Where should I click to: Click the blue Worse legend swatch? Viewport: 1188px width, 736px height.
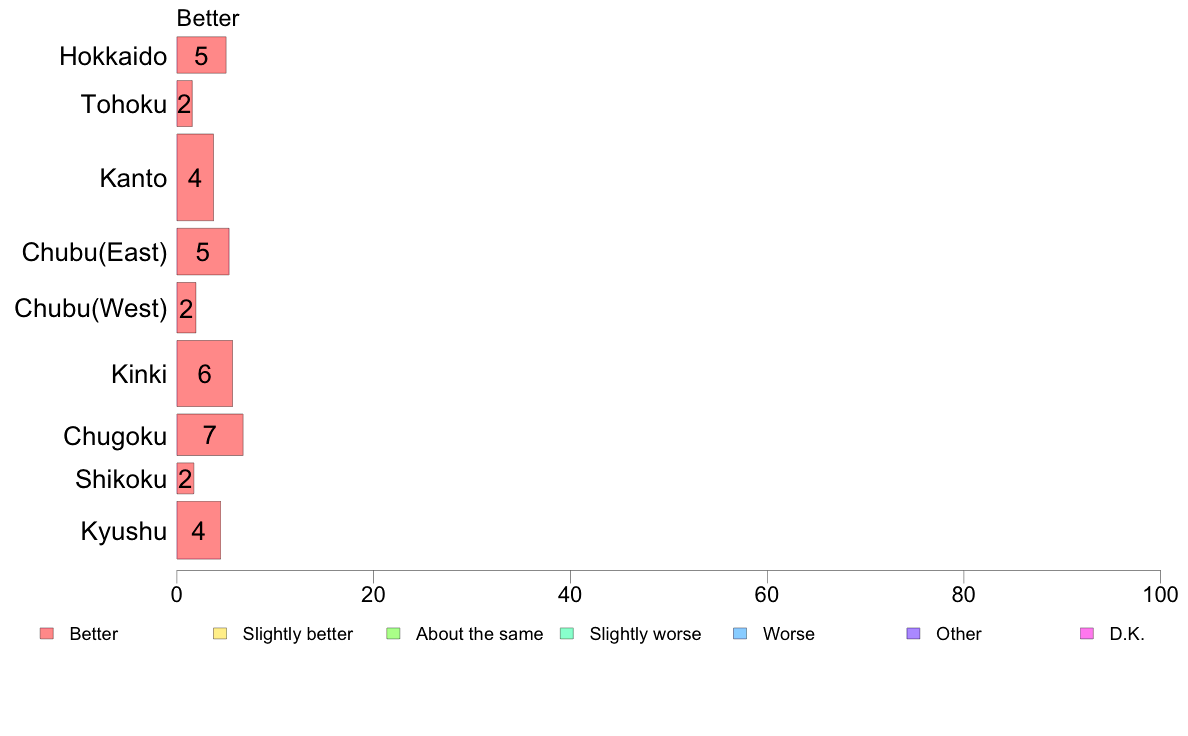point(740,634)
